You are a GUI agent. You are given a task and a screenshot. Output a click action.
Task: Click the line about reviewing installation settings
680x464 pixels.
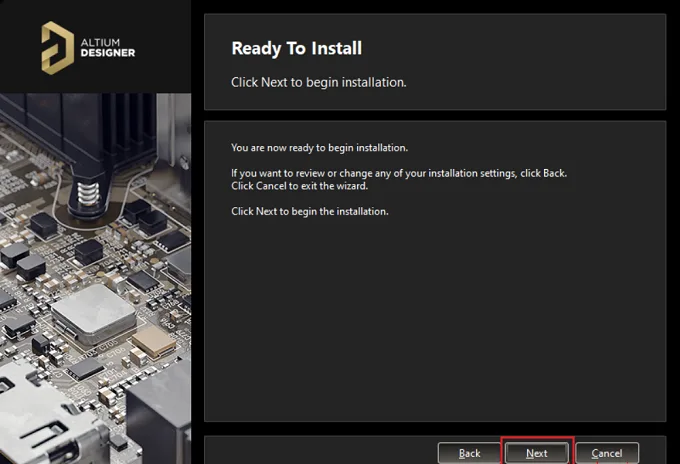pos(399,173)
